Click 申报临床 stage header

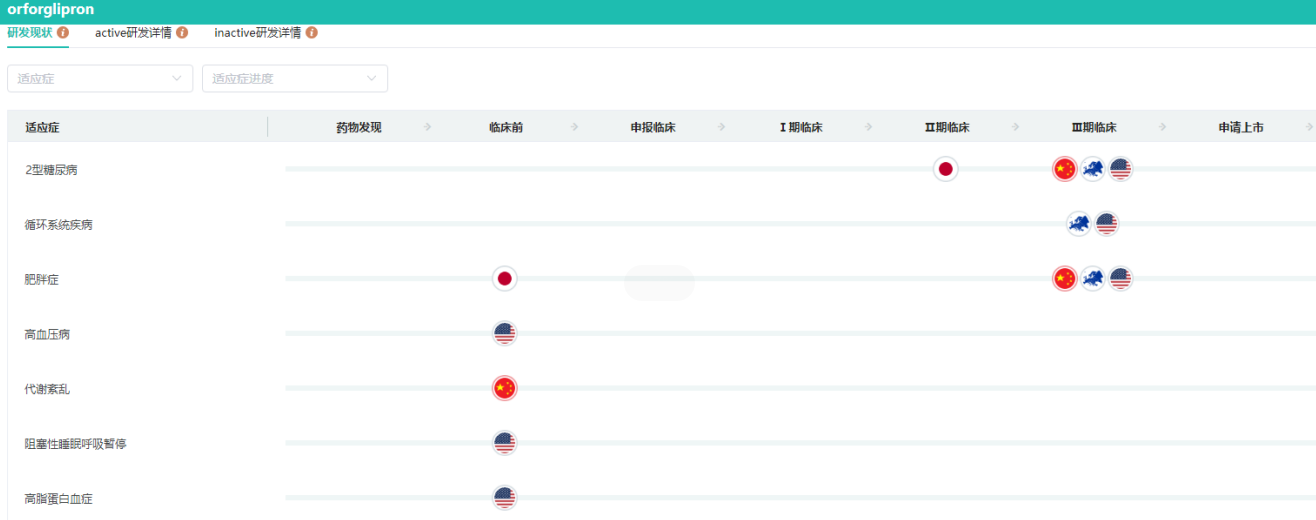coord(652,127)
